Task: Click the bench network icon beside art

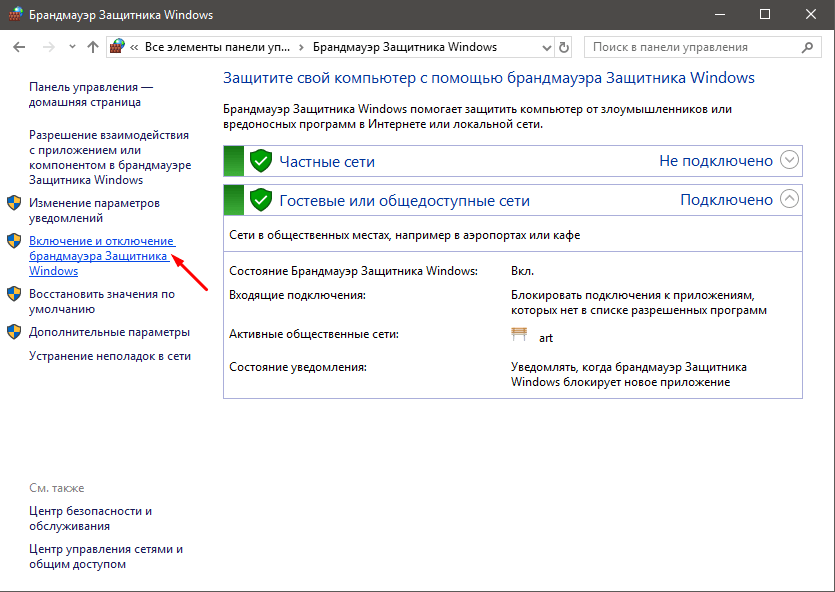Action: pyautogui.click(x=519, y=334)
